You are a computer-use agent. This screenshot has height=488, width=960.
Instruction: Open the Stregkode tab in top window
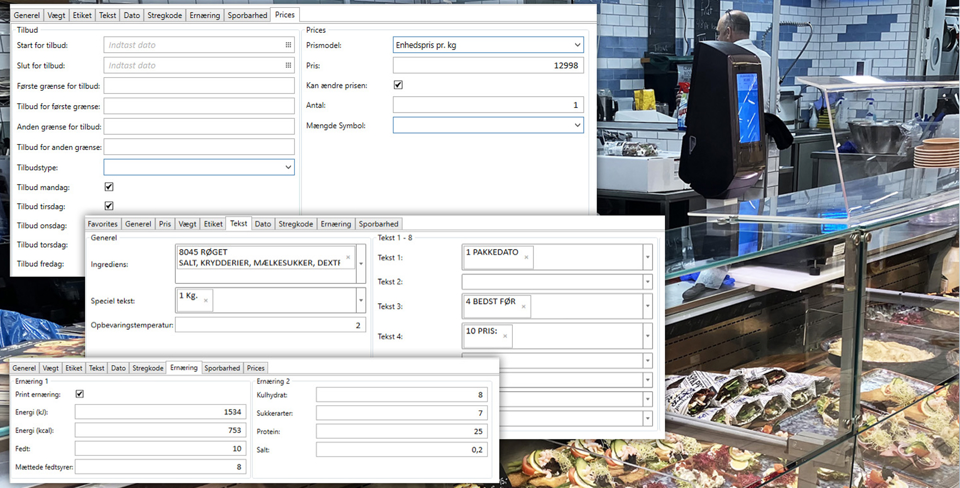[x=165, y=15]
